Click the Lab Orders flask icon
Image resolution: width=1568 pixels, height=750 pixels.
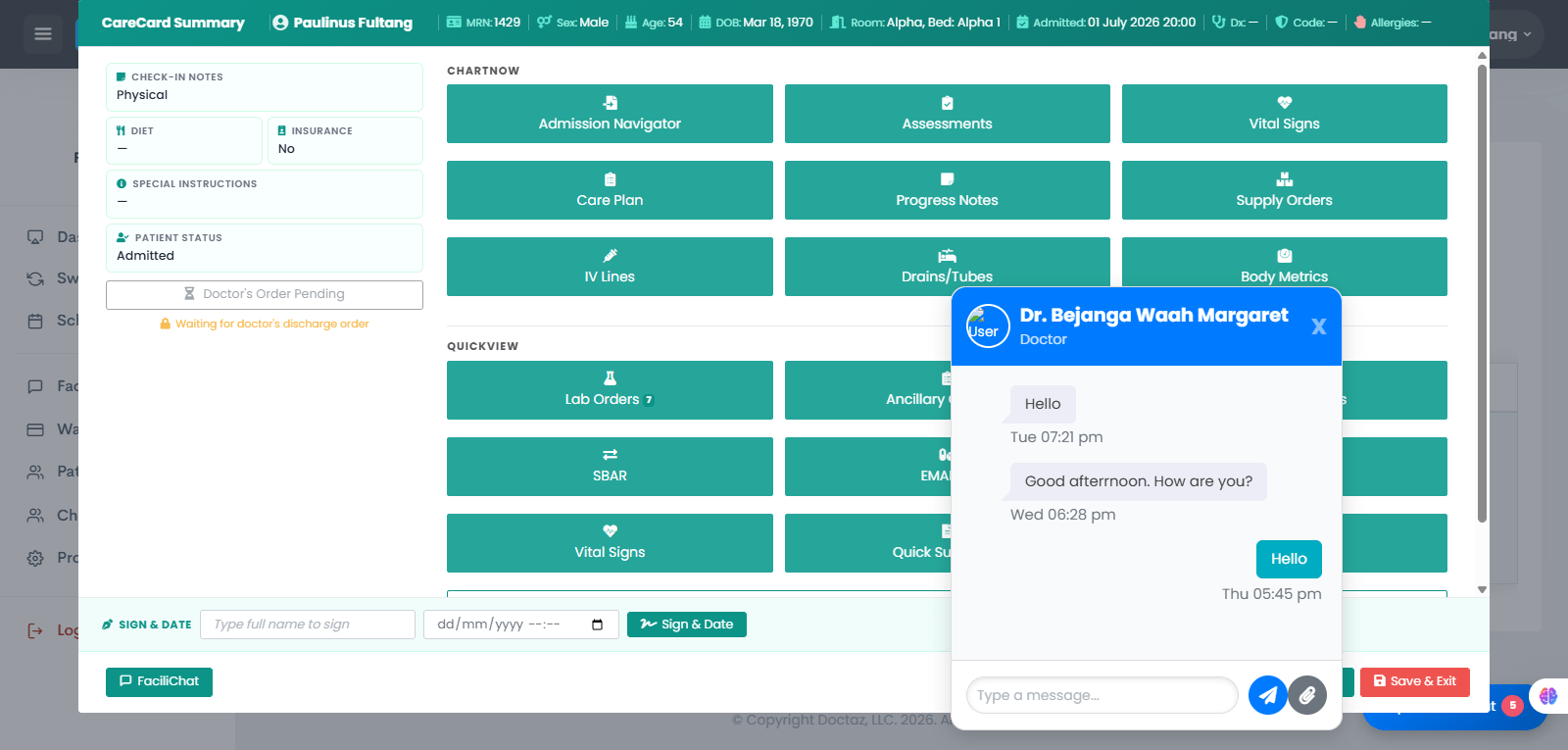(x=610, y=378)
